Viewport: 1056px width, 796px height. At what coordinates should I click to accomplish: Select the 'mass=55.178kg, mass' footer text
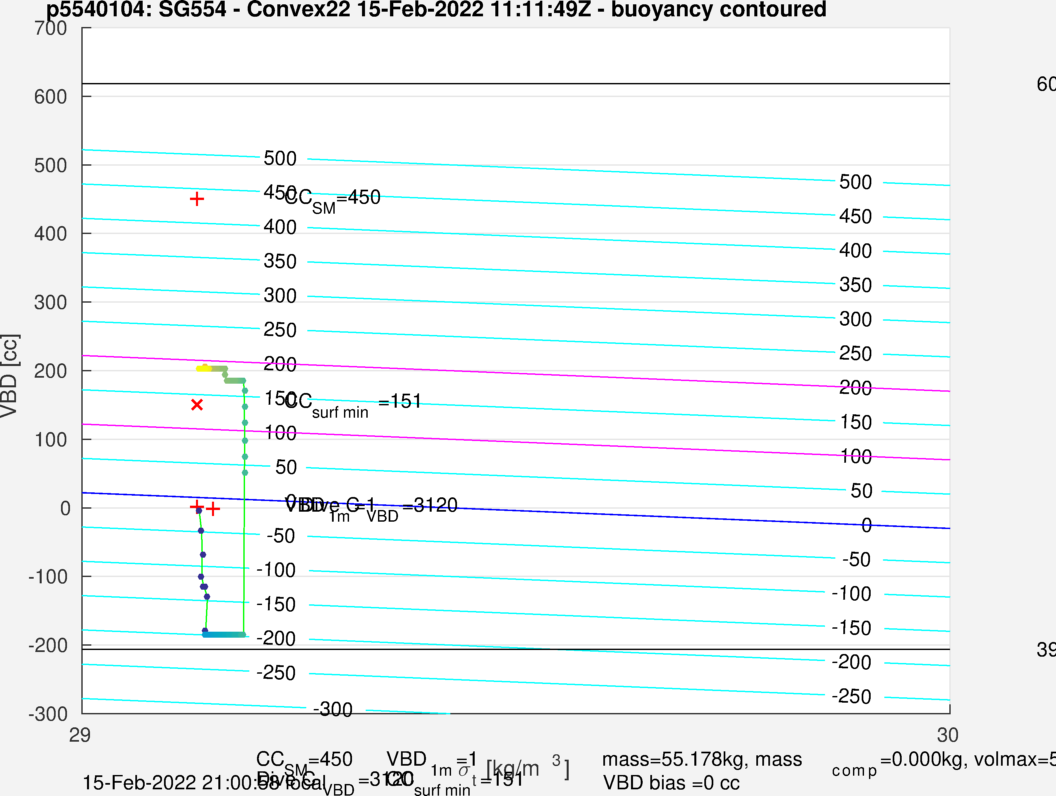702,760
